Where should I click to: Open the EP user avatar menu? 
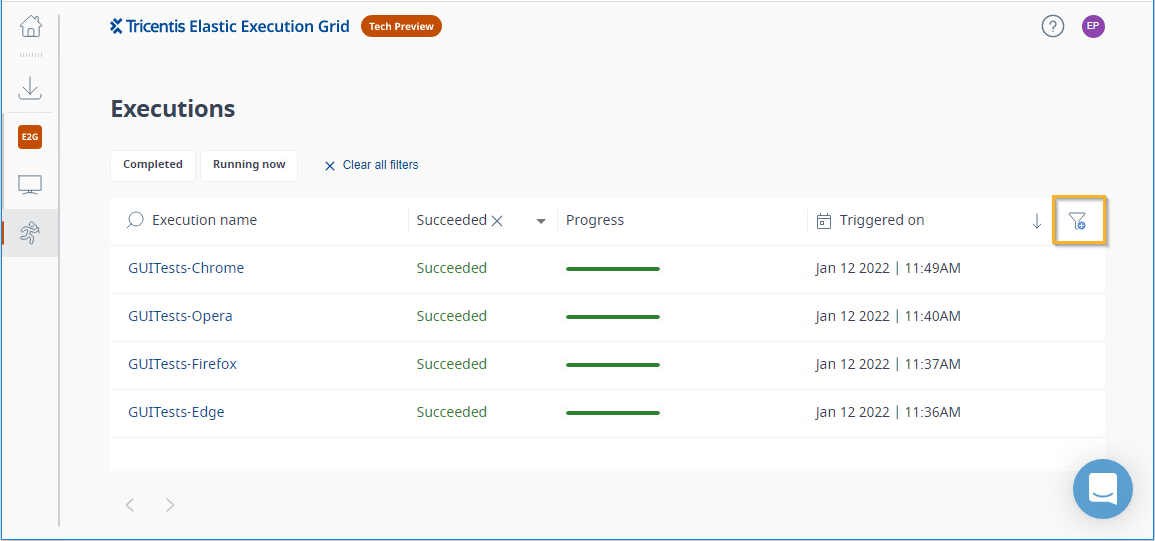pos(1093,27)
